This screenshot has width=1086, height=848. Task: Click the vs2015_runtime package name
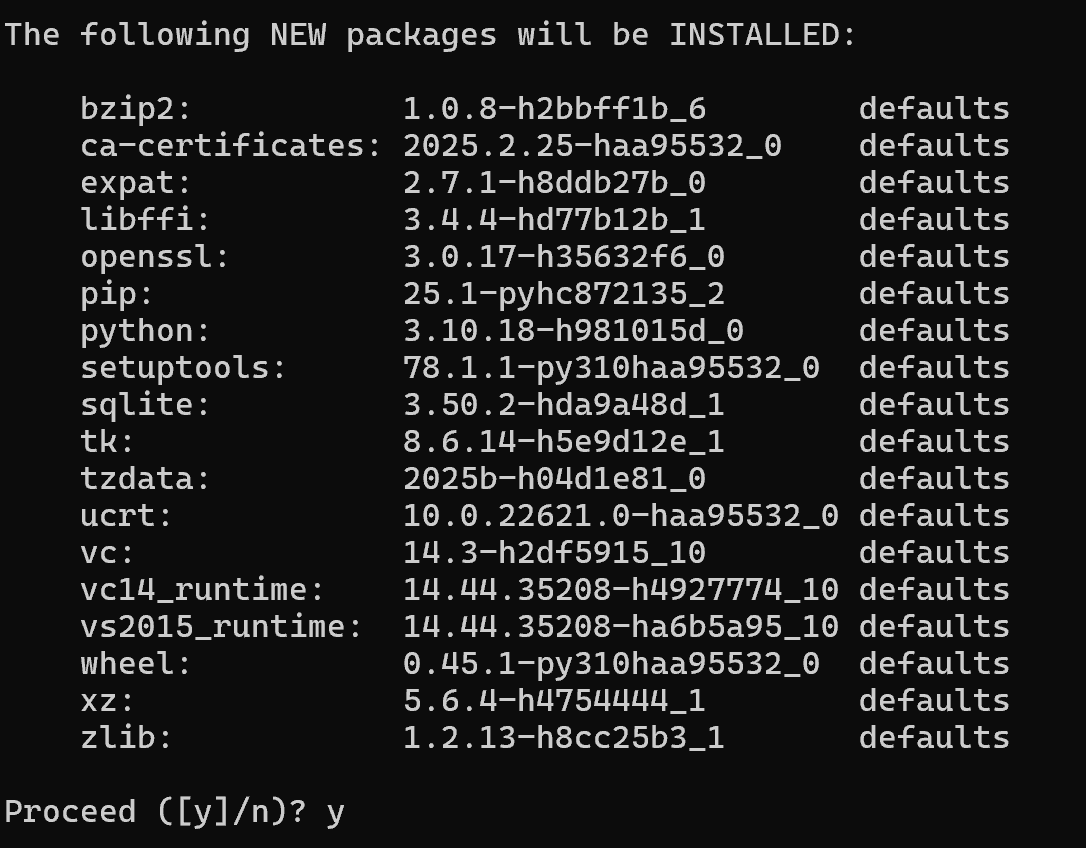pos(221,627)
